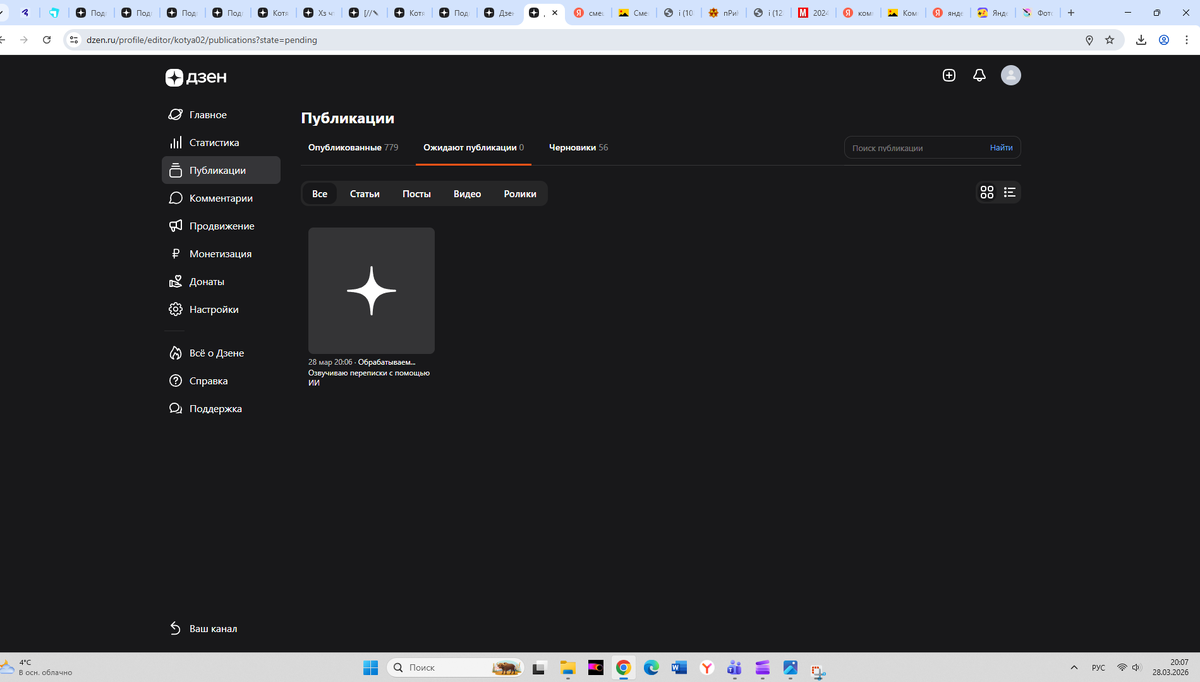Screen dimensions: 1200x682
Task: Click taskbar Поиск search box
Action: point(455,667)
